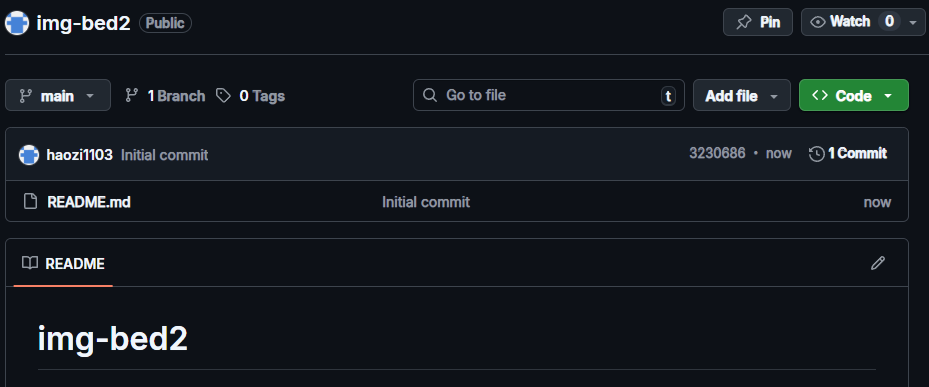Click the repository owner avatar beside img-bed2
929x387 pixels.
click(x=17, y=23)
